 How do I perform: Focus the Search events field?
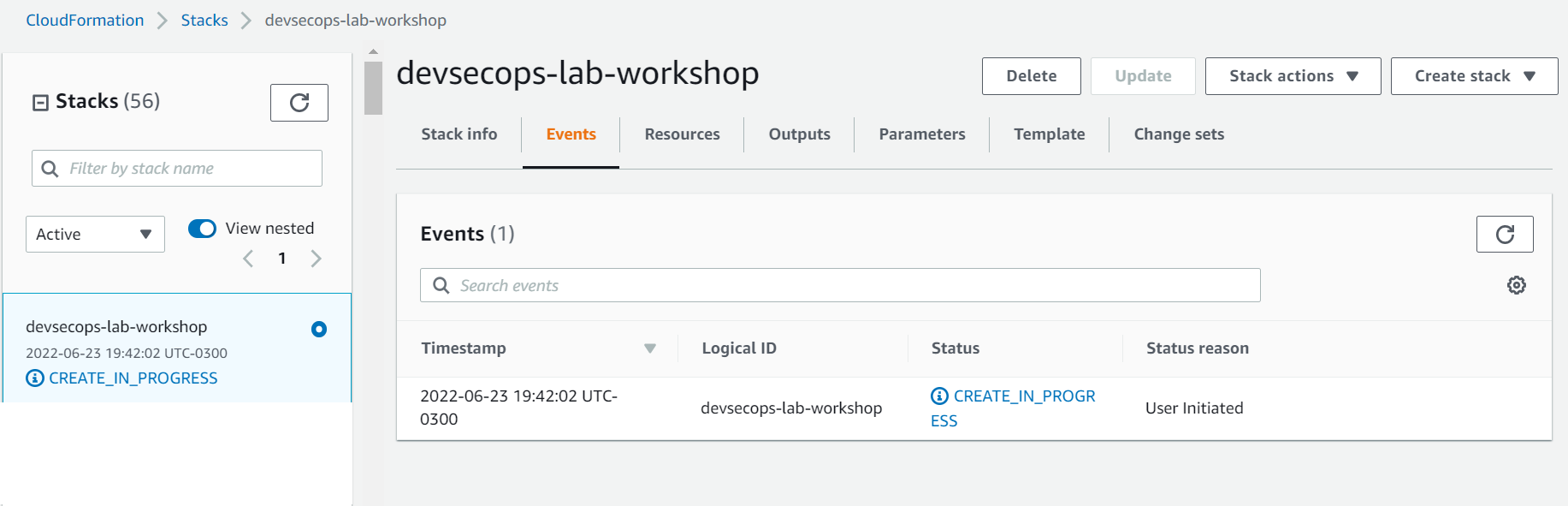840,285
